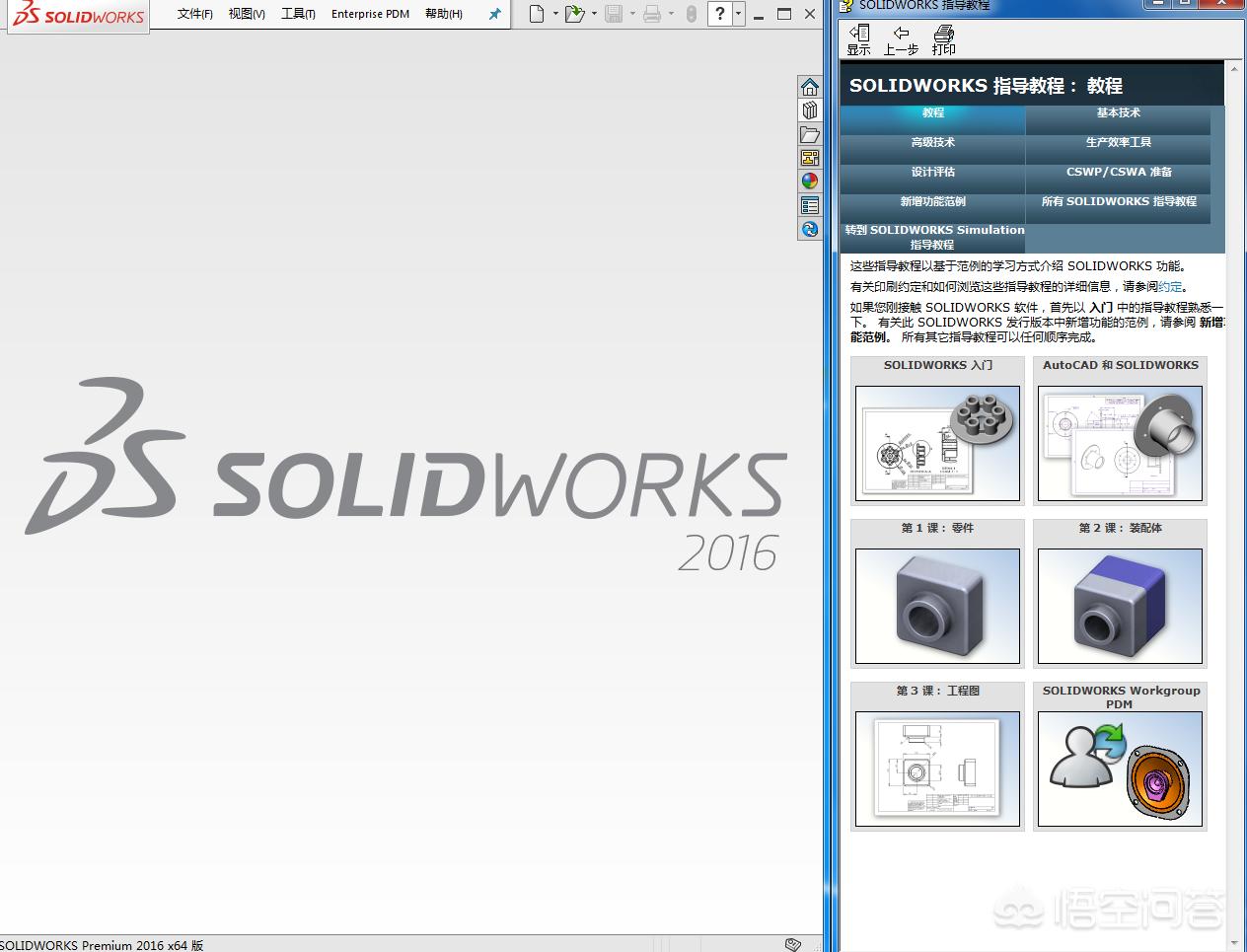Create a new document with the New icon

tap(536, 14)
